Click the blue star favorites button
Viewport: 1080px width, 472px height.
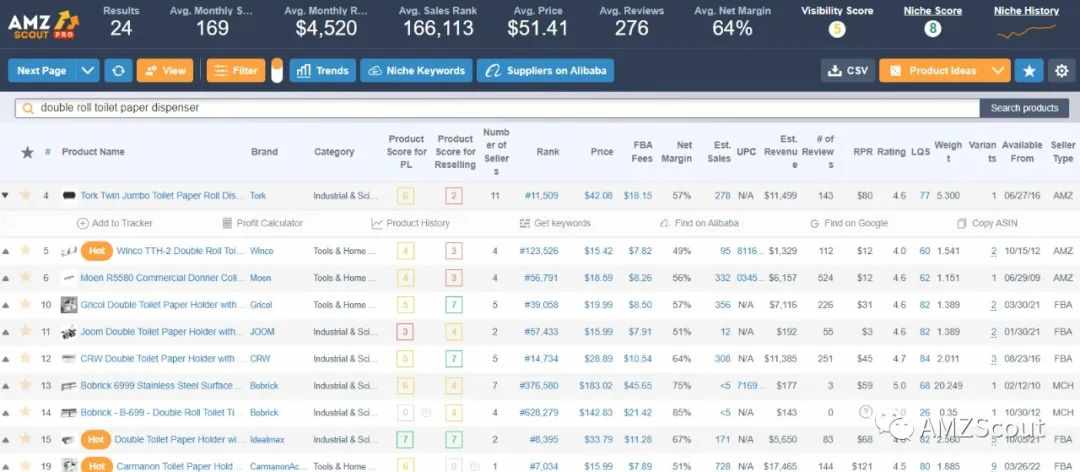click(x=1029, y=70)
